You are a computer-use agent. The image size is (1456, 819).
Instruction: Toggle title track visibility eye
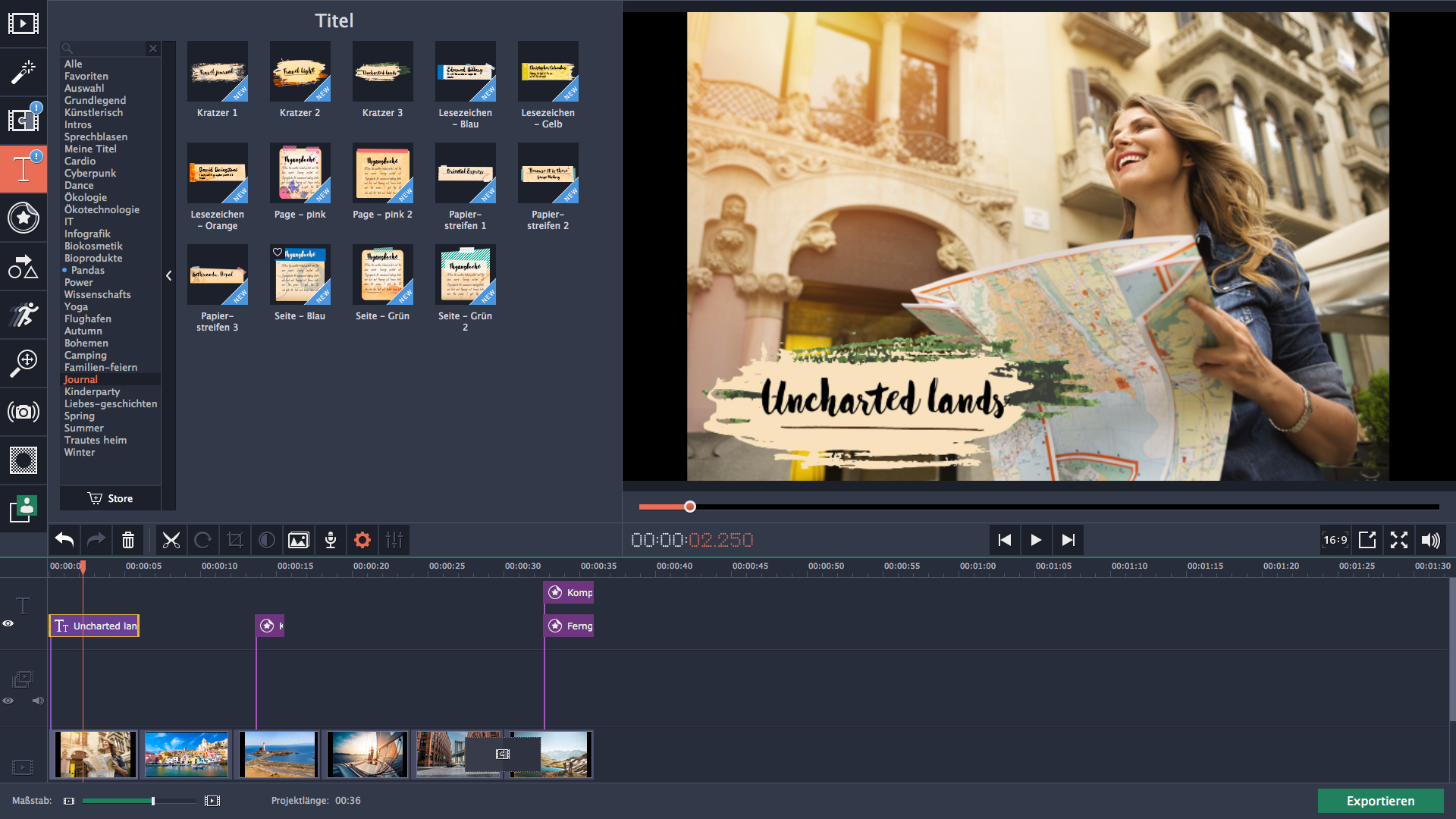click(8, 623)
